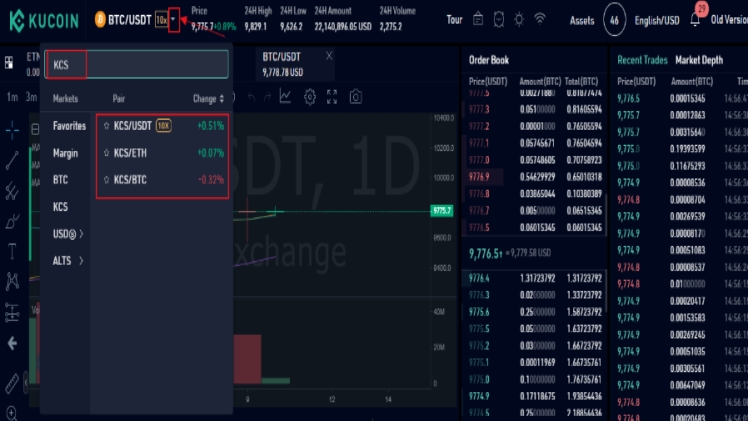Image resolution: width=748 pixels, height=421 pixels.
Task: Select the Margin market category
Action: coord(65,153)
